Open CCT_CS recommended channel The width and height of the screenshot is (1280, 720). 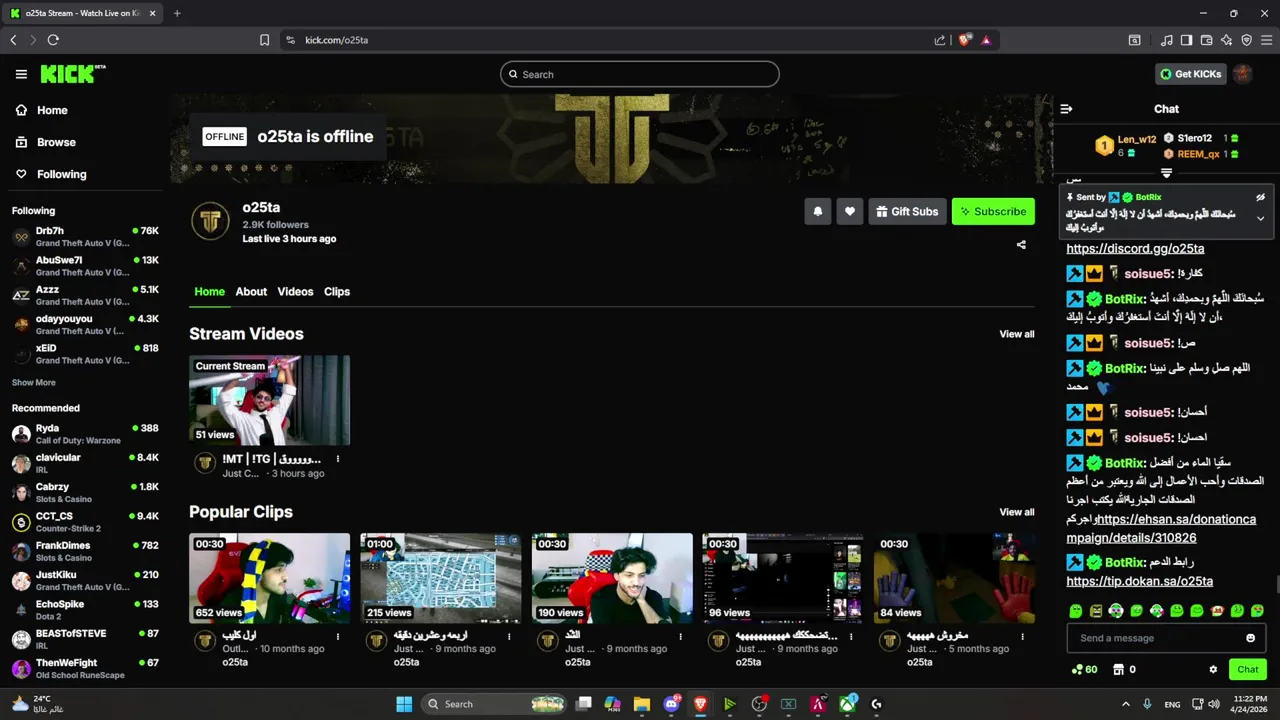85,522
